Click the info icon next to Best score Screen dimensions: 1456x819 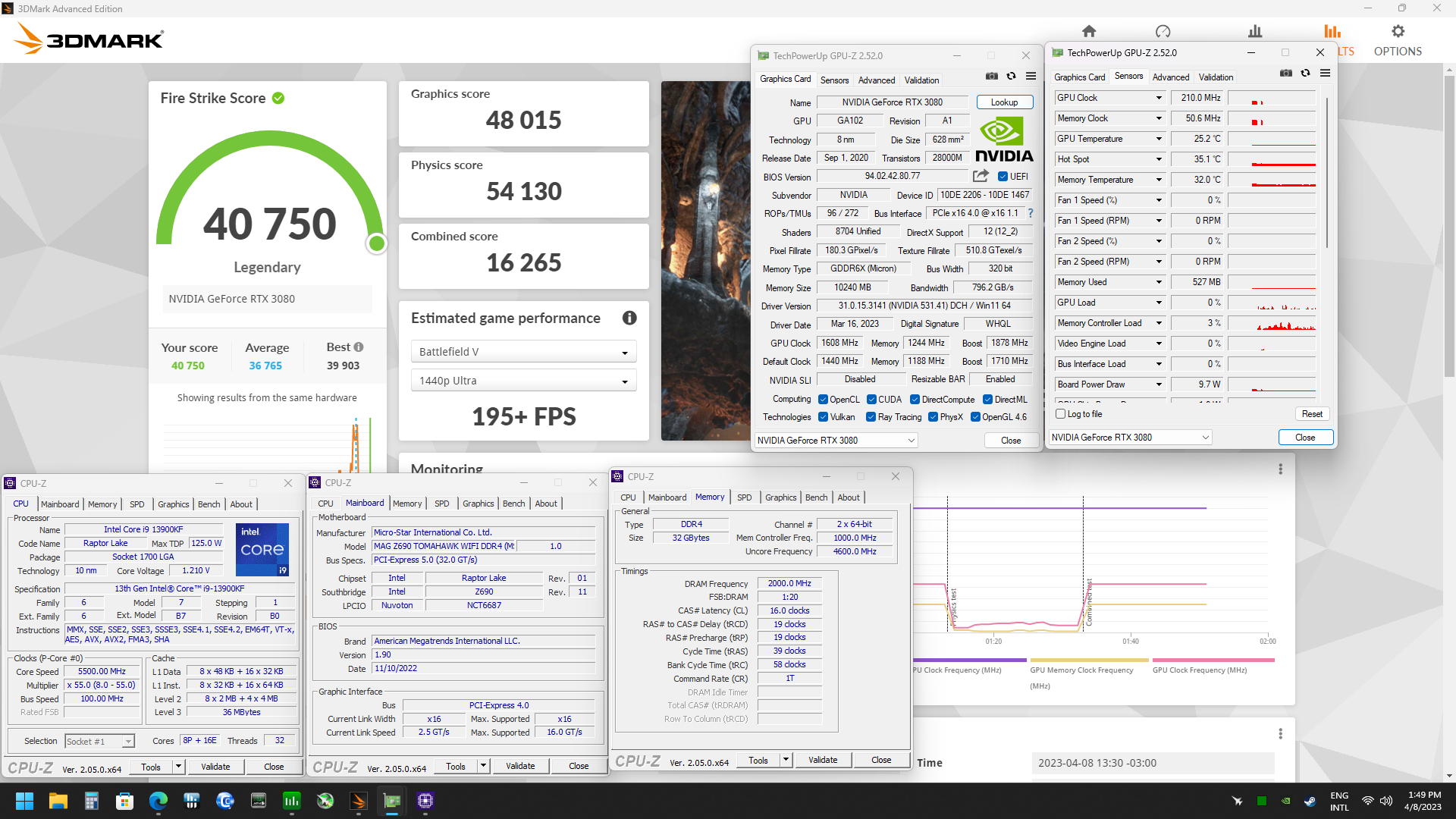[359, 347]
